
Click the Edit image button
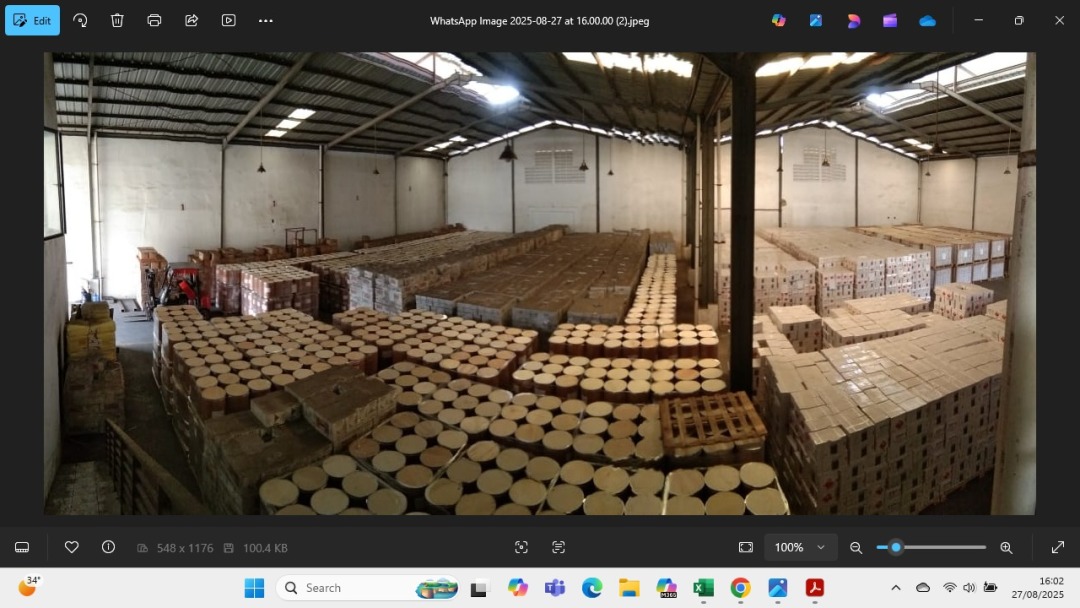tap(32, 20)
